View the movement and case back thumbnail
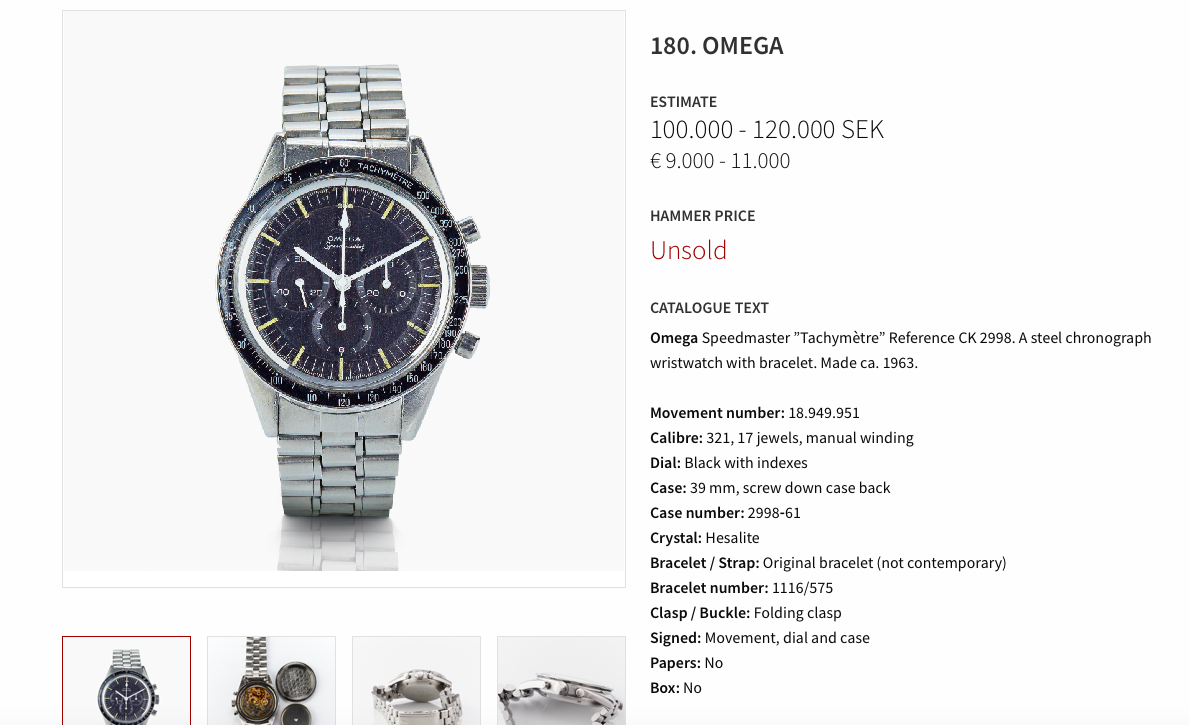1189x725 pixels. (x=271, y=681)
